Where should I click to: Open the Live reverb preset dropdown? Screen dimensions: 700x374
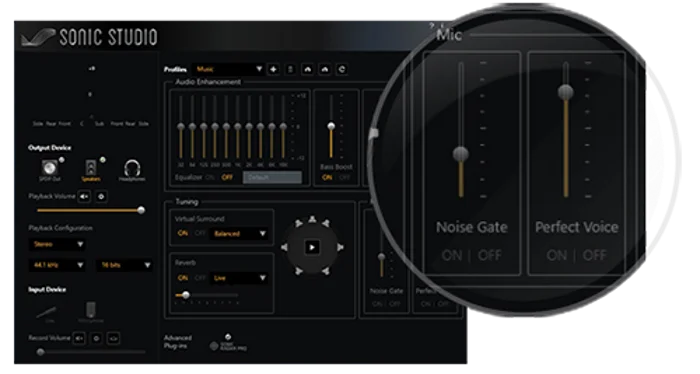pyautogui.click(x=240, y=278)
